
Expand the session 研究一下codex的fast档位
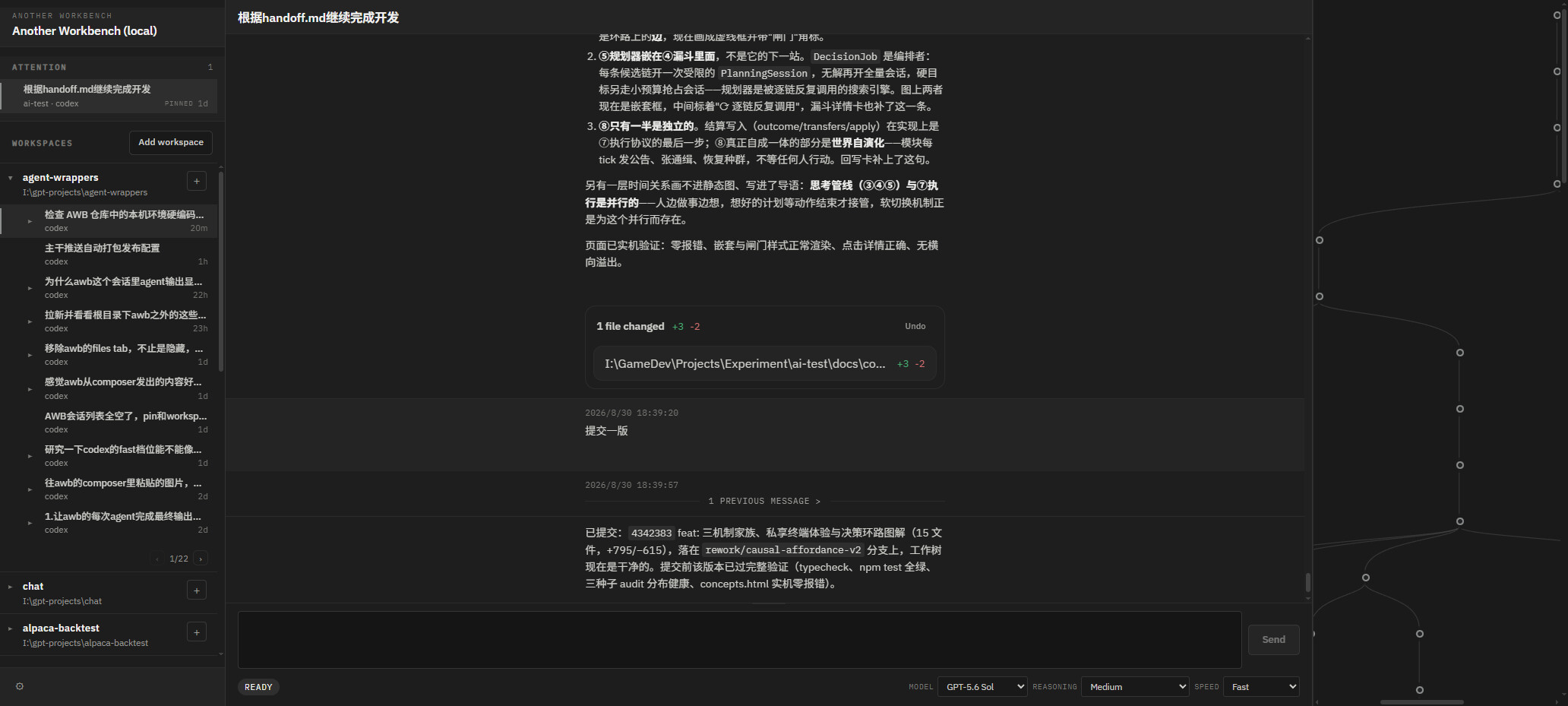(30, 456)
